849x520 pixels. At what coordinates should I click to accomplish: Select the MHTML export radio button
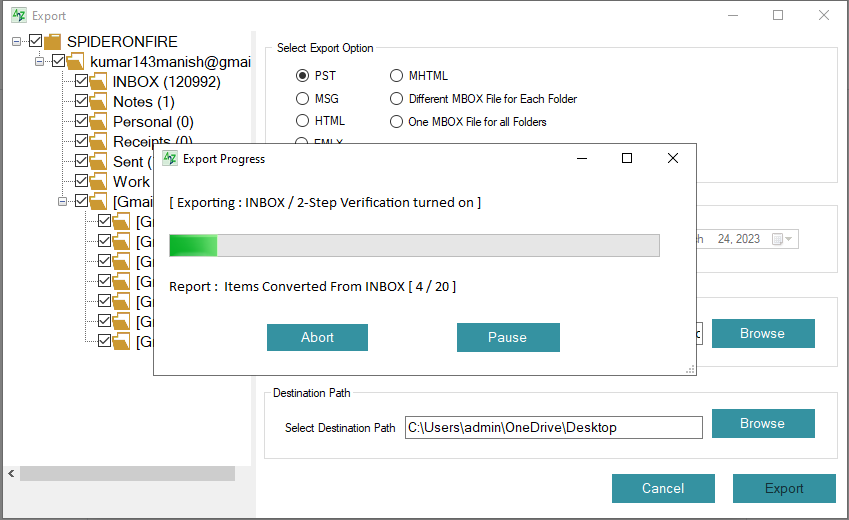point(396,75)
